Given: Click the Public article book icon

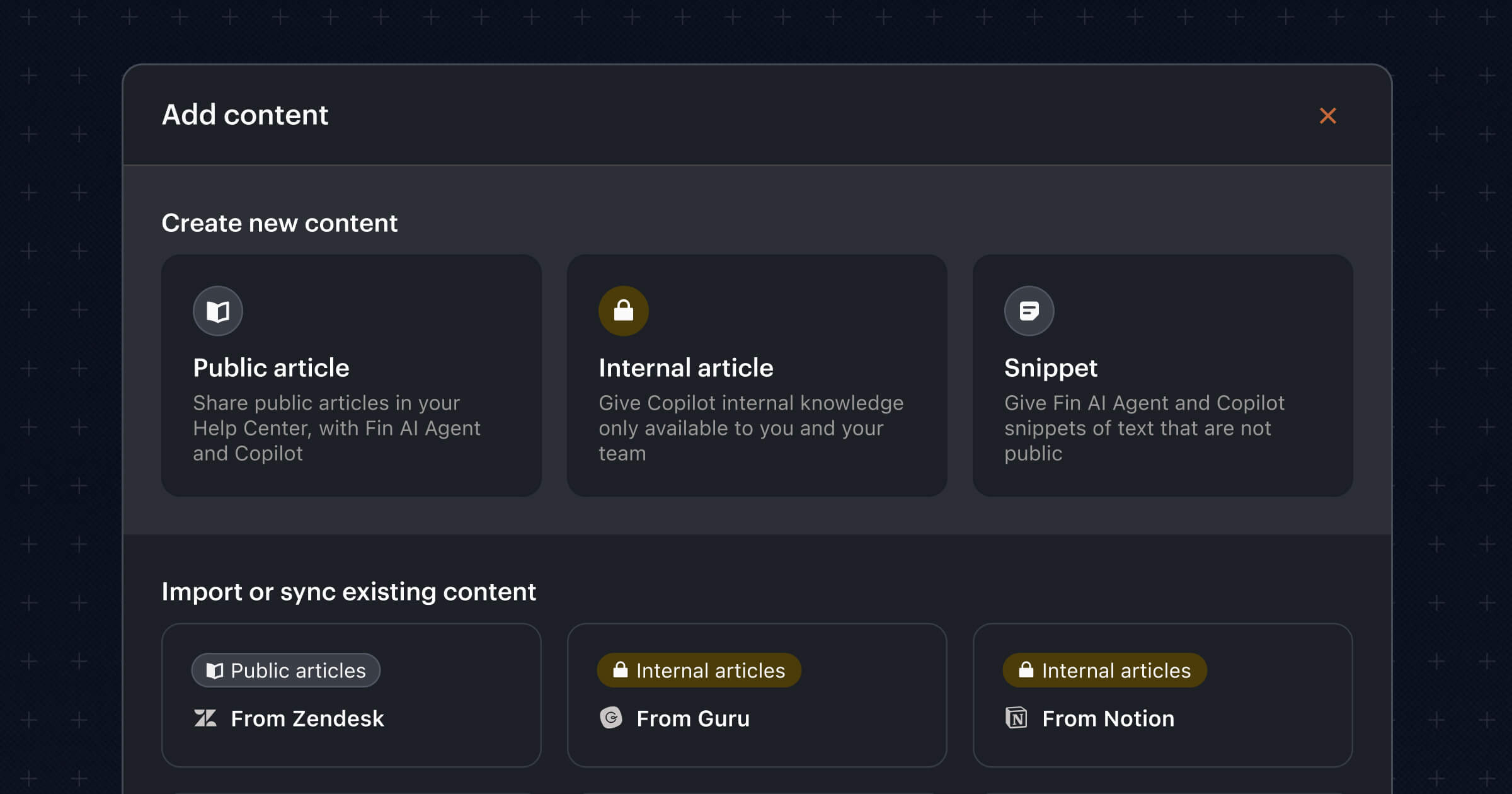Looking at the screenshot, I should tap(218, 311).
